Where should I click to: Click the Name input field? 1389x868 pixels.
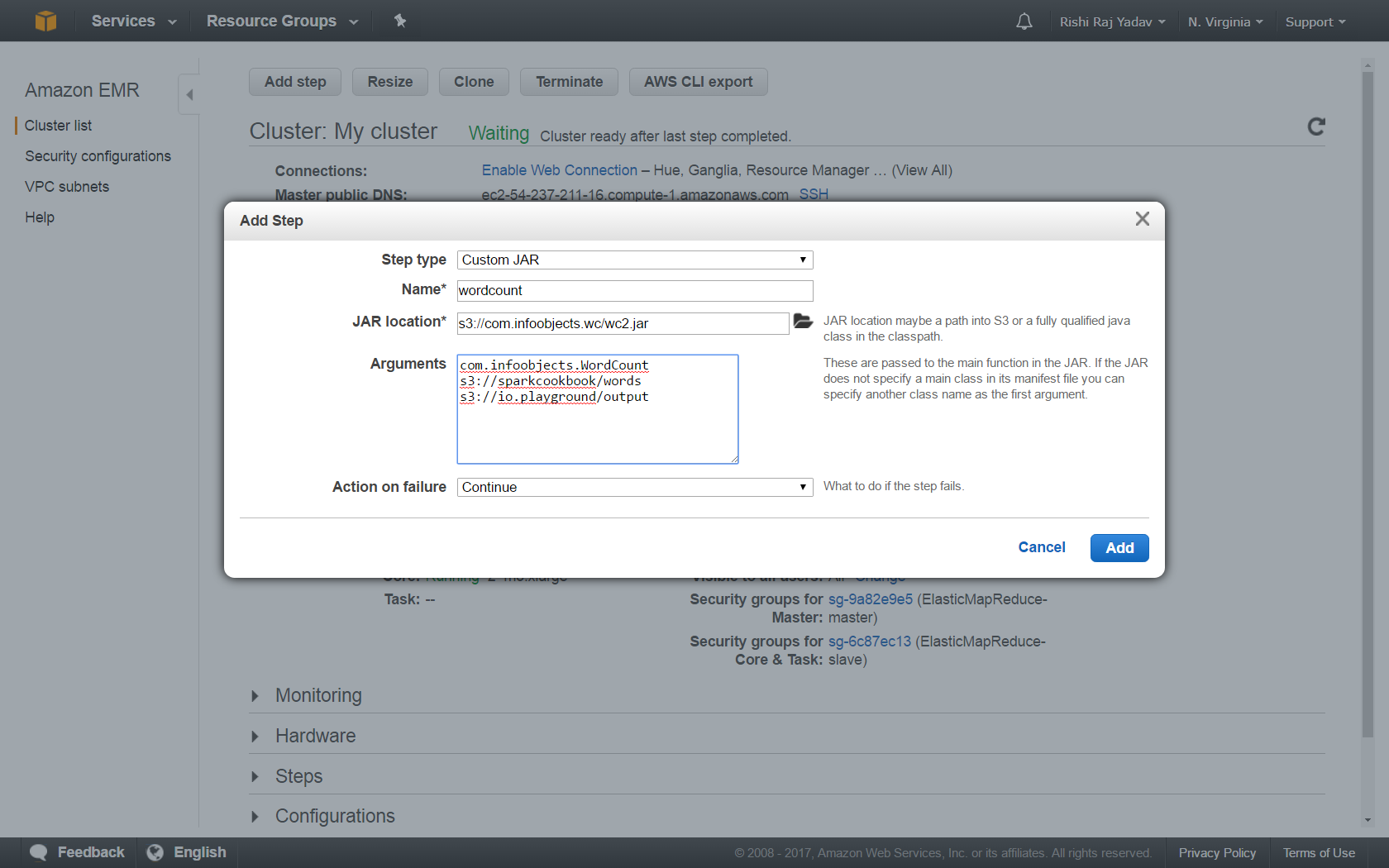pos(635,290)
